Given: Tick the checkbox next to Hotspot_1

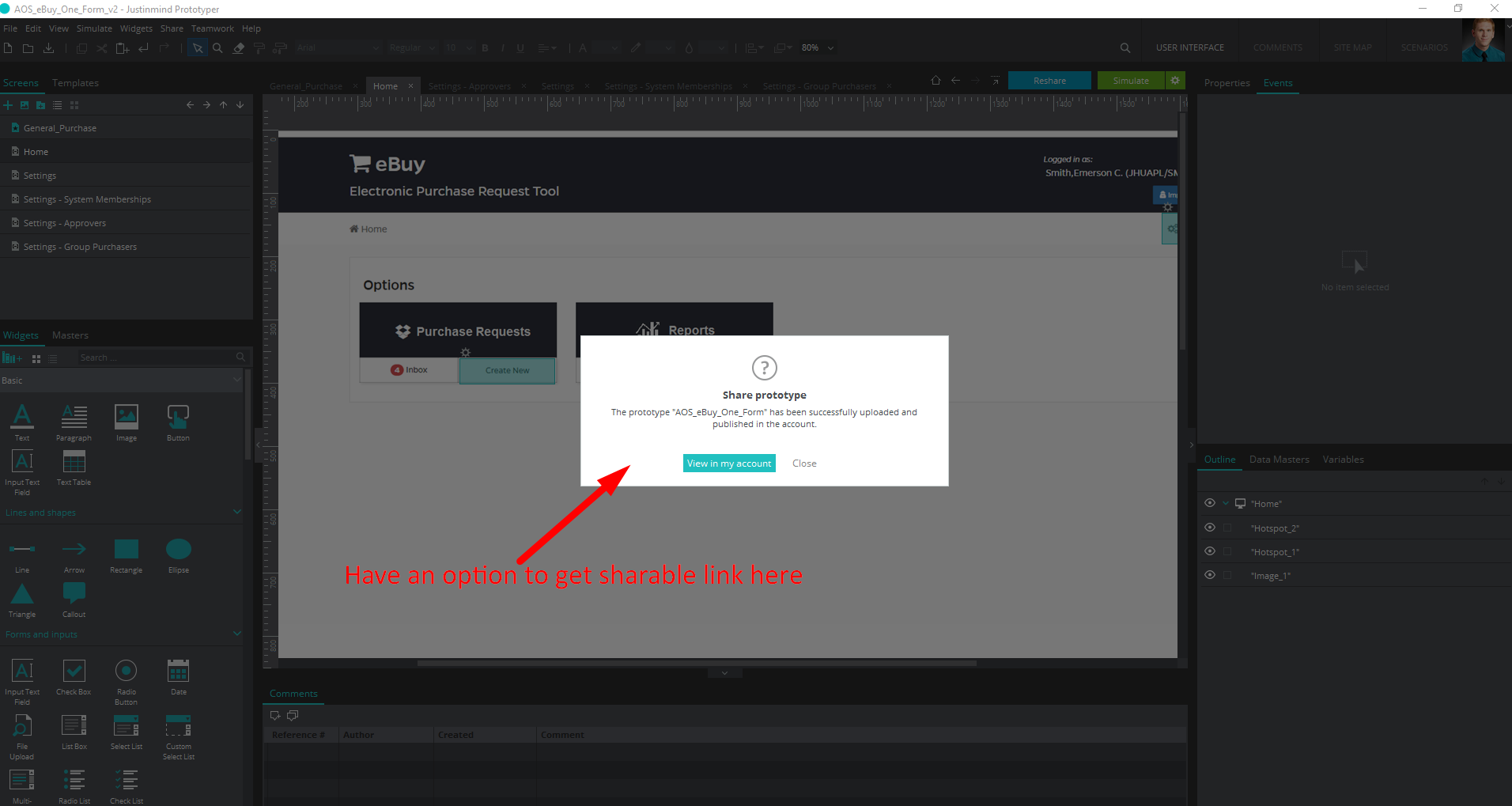Looking at the screenshot, I should pos(1227,551).
